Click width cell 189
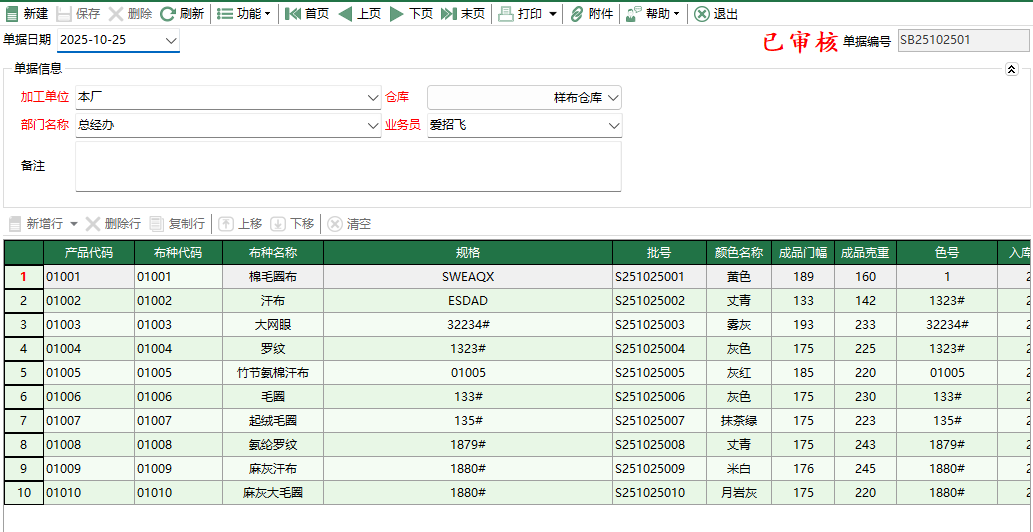This screenshot has height=532, width=1033. tap(803, 277)
